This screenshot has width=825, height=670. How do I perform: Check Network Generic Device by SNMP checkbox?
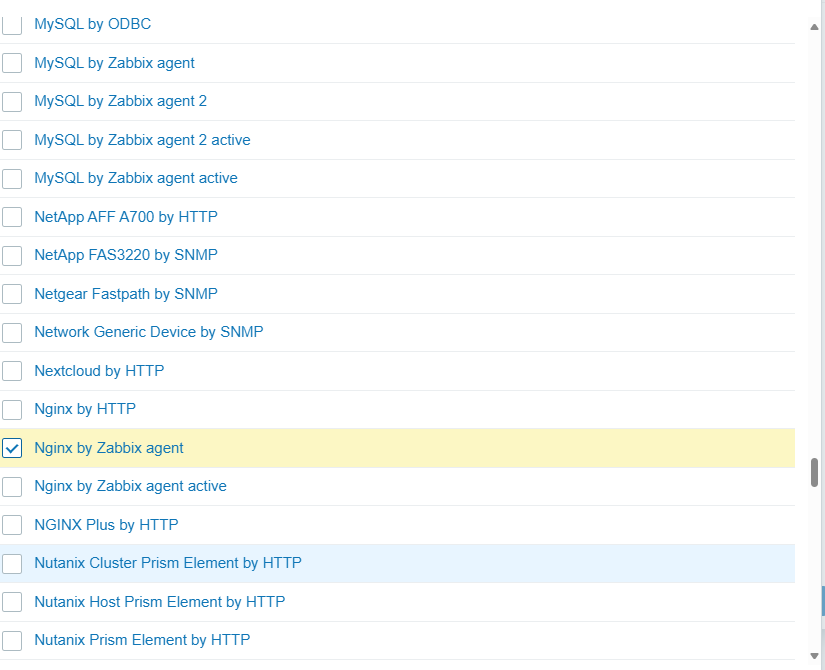pos(12,333)
